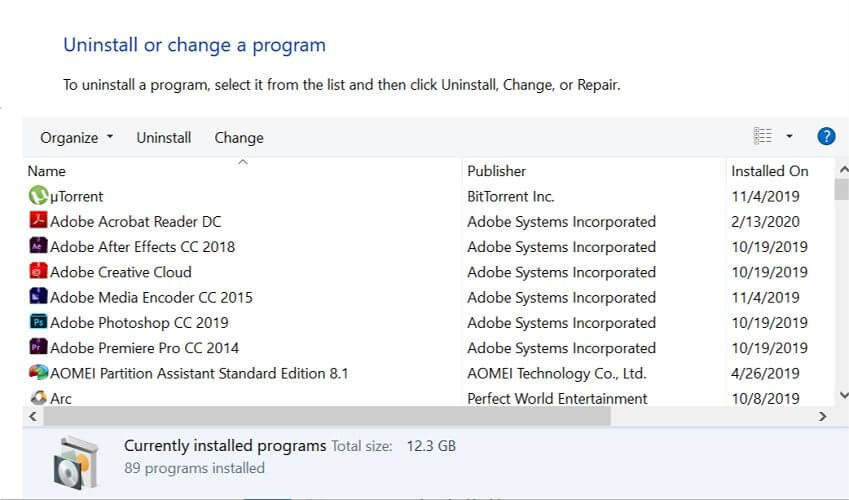The width and height of the screenshot is (849, 500).
Task: Open the Organize dropdown menu
Action: pos(76,138)
